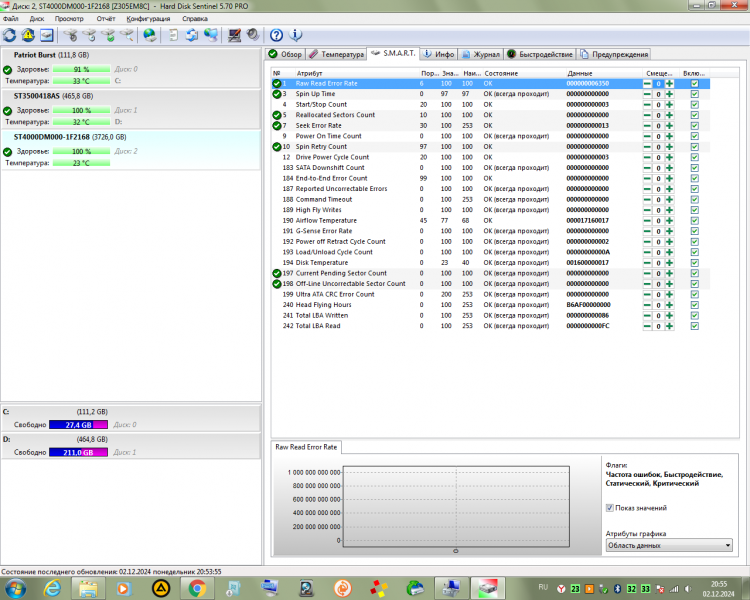Switch to the Быстродействие tab
Image resolution: width=750 pixels, height=600 pixels.
[x=540, y=54]
